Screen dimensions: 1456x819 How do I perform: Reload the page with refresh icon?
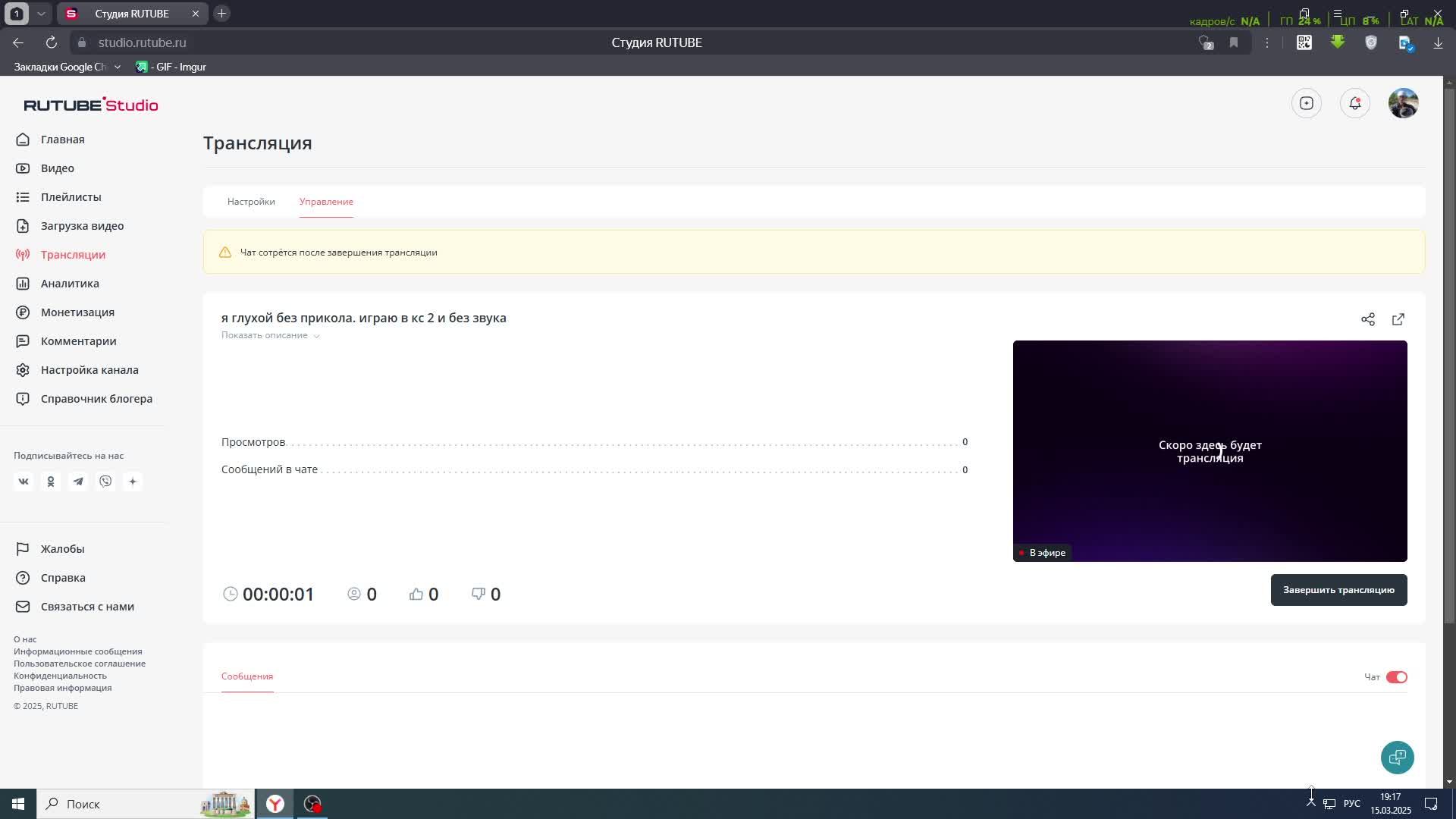[x=51, y=42]
